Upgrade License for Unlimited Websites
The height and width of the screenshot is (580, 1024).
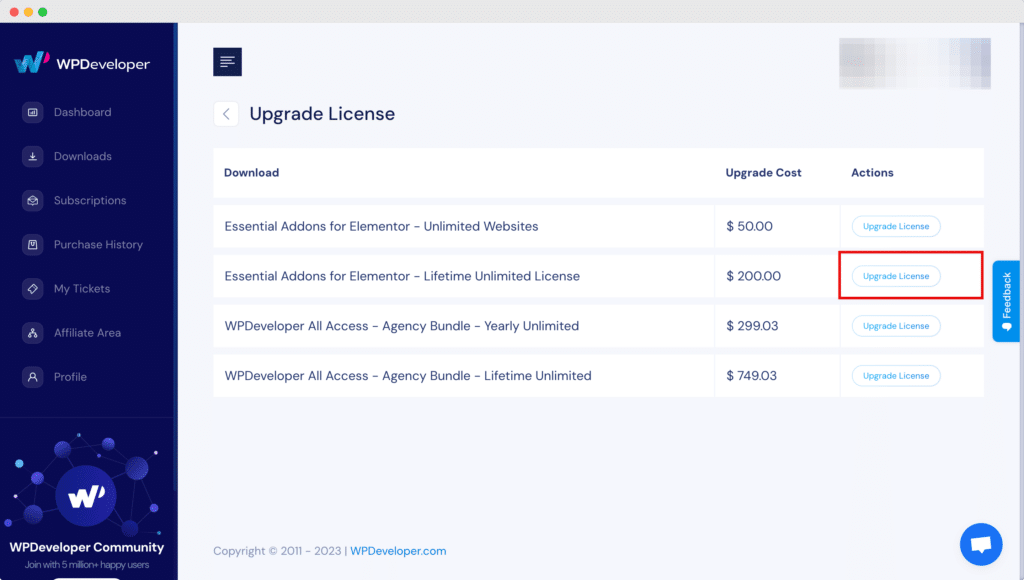[x=895, y=226]
